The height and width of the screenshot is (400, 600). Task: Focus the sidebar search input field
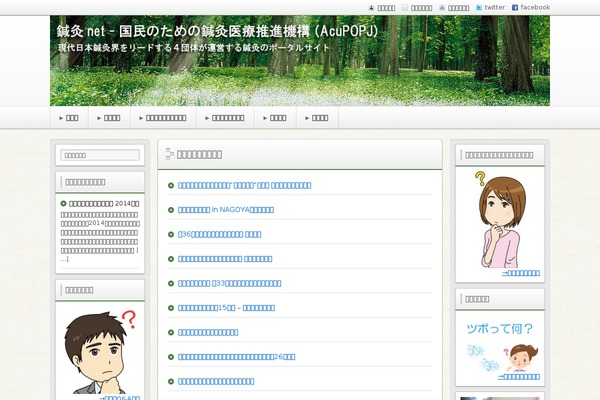[100, 155]
